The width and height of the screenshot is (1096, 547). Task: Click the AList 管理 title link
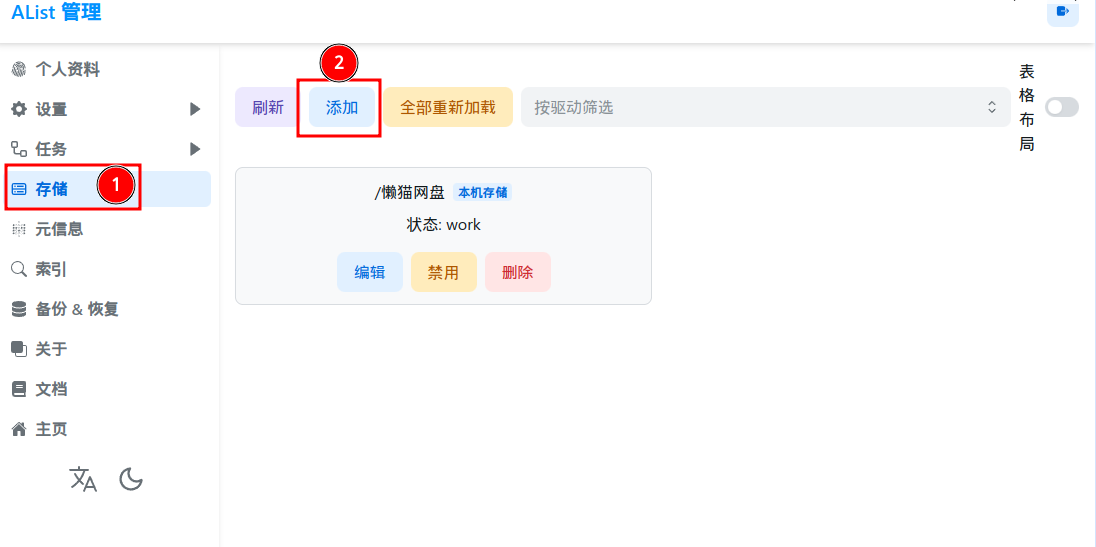pyautogui.click(x=56, y=11)
